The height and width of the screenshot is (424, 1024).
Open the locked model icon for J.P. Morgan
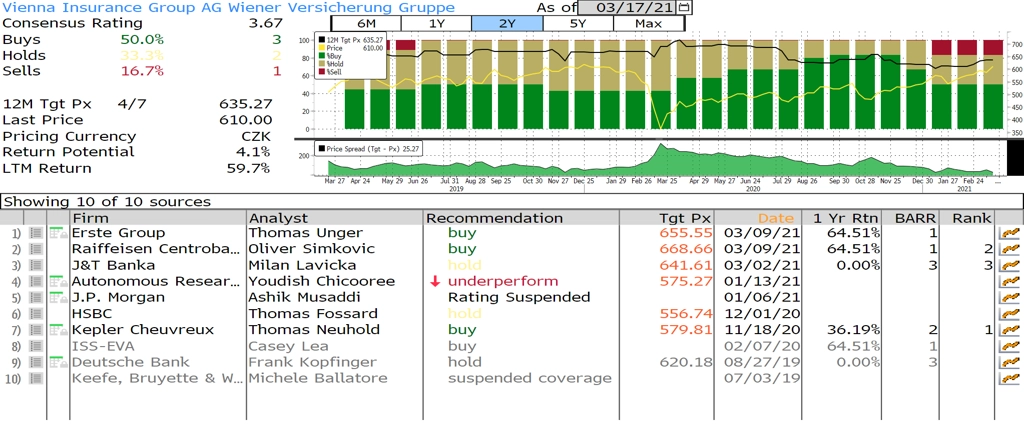59,297
